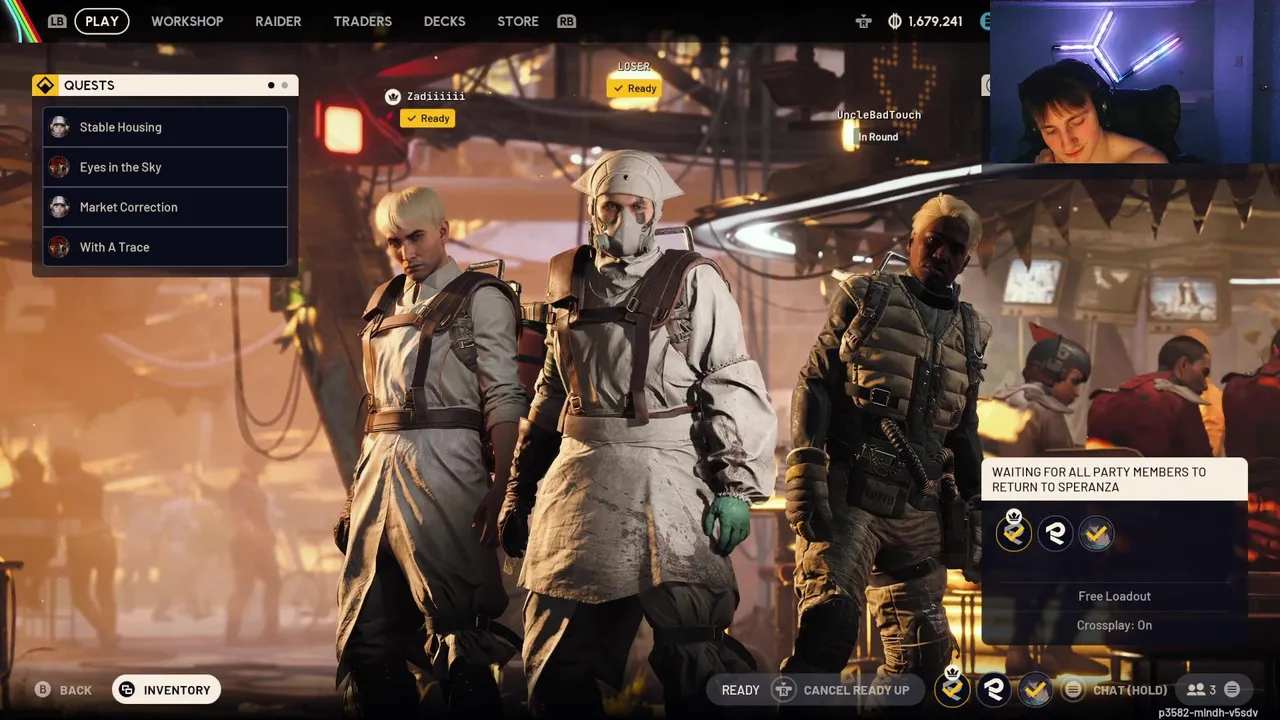
Task: Switch to the WORKSHOP tab
Action: coord(187,21)
